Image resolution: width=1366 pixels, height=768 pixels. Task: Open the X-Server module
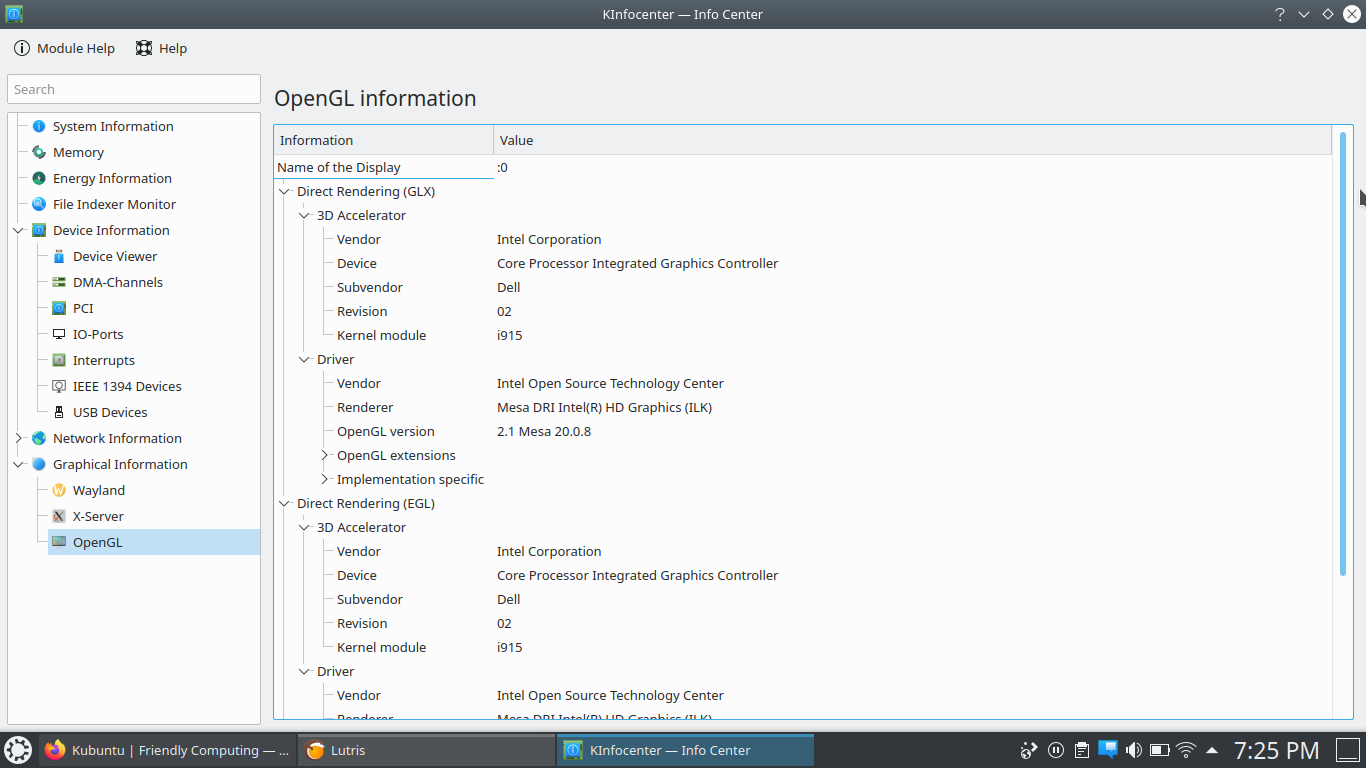point(98,516)
